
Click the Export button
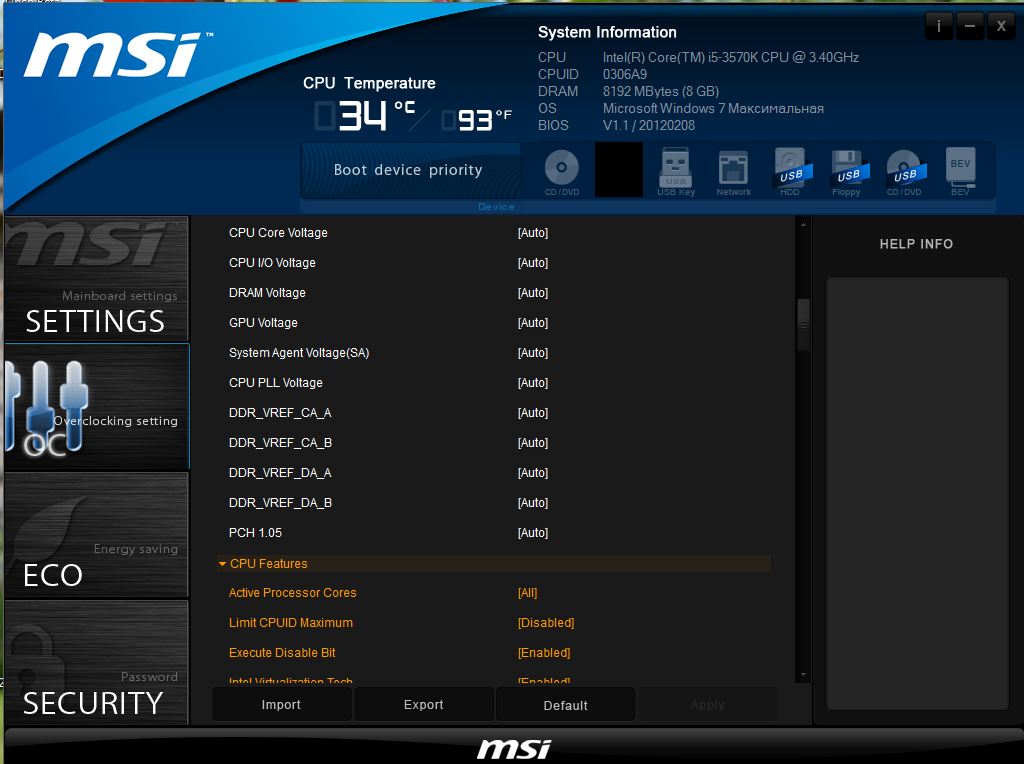424,705
